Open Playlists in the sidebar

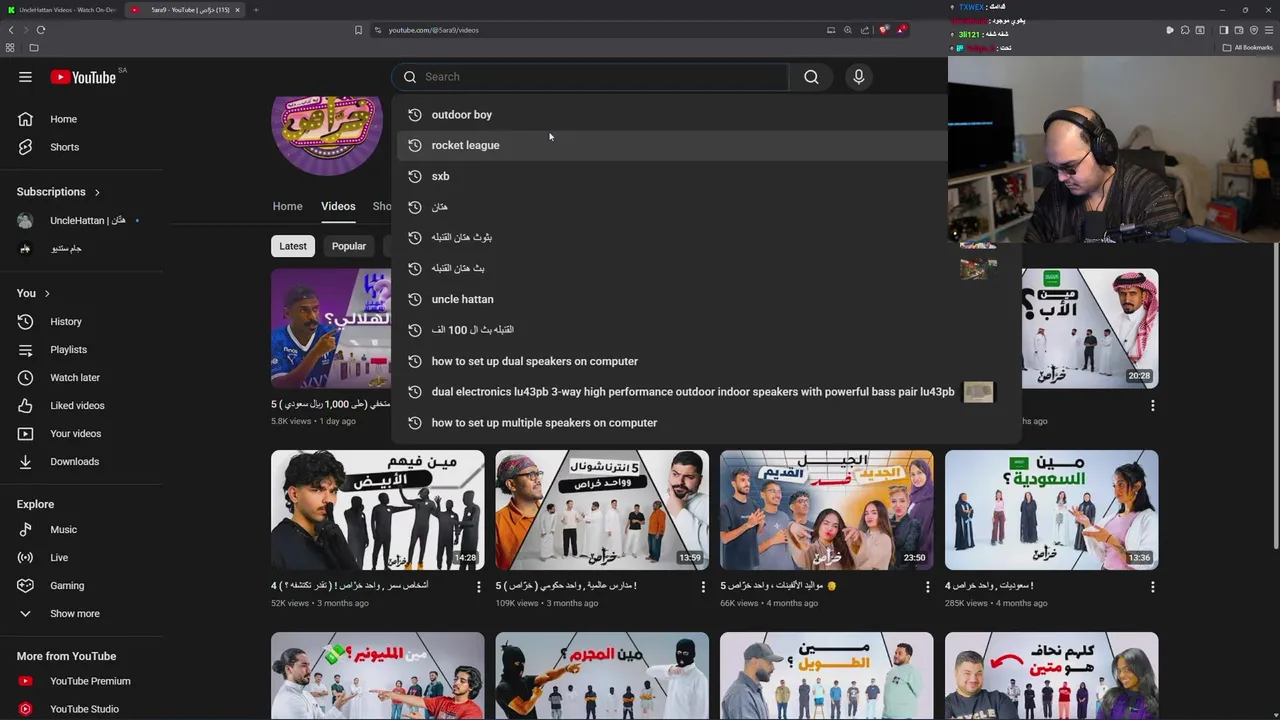click(x=68, y=350)
